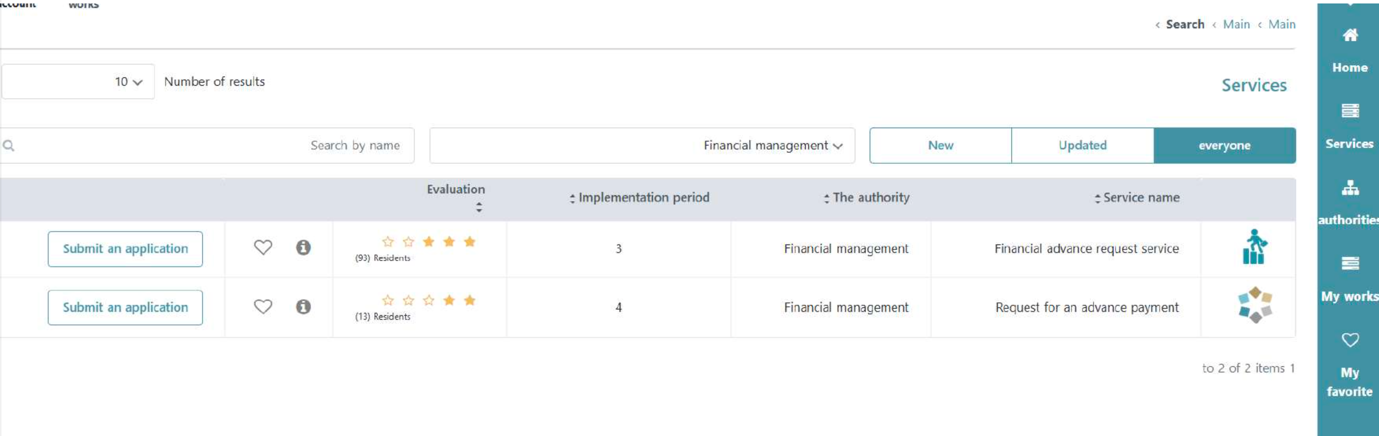
Task: Submit an application for Financial advance request
Action: pyautogui.click(x=125, y=249)
